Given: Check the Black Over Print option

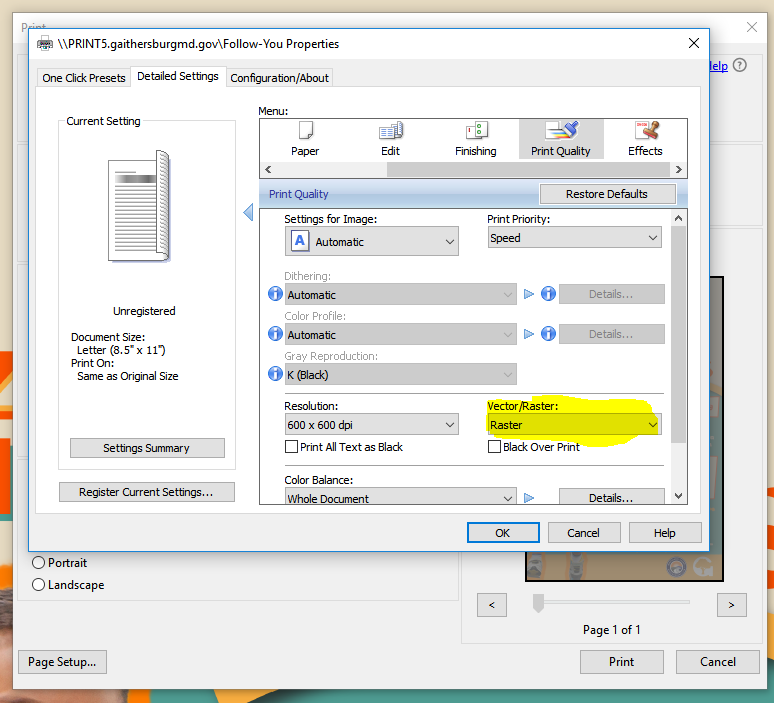Looking at the screenshot, I should tap(494, 447).
